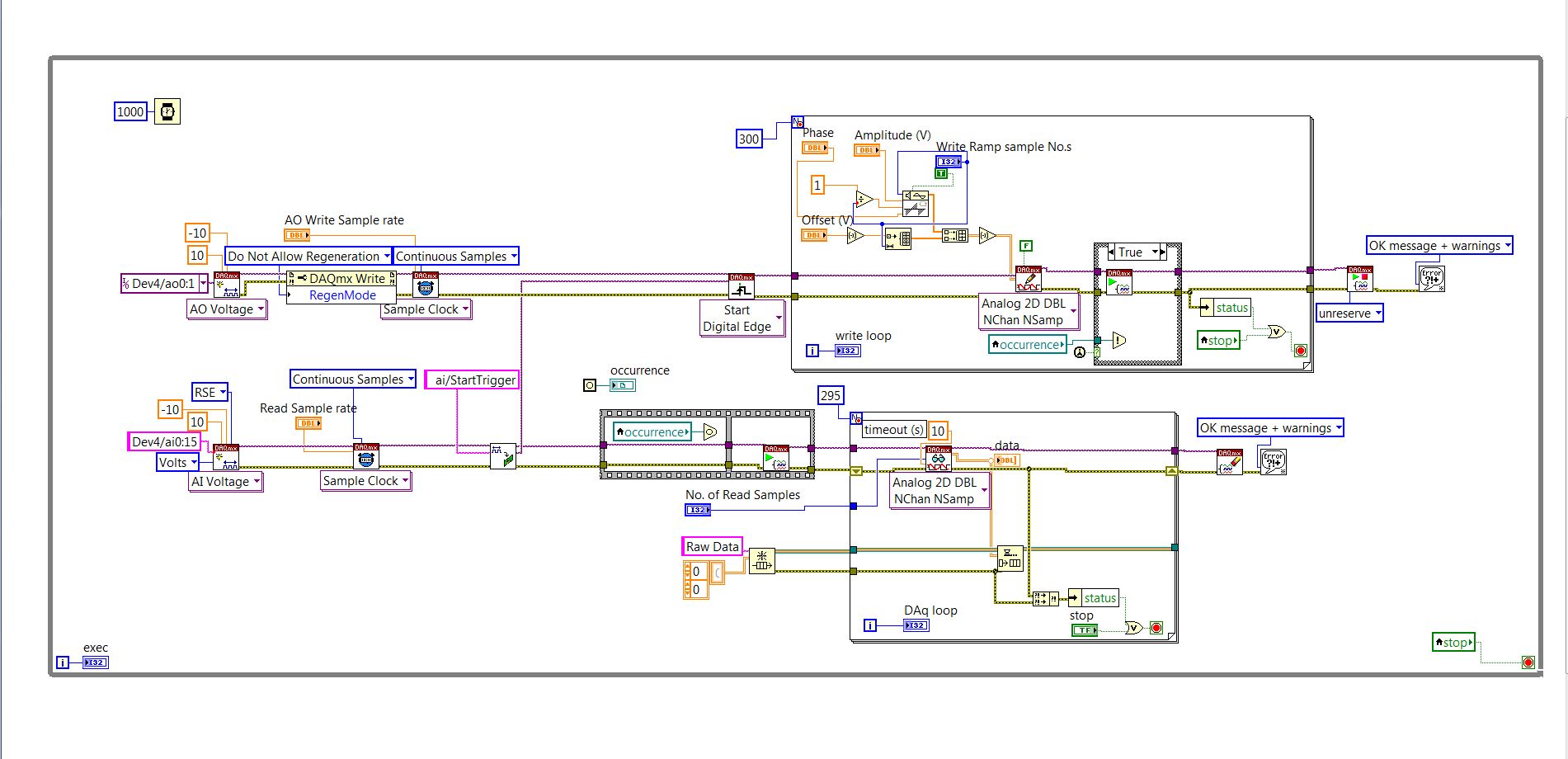The height and width of the screenshot is (759, 1568).
Task: Click the 300 loop count constant
Action: [x=749, y=139]
